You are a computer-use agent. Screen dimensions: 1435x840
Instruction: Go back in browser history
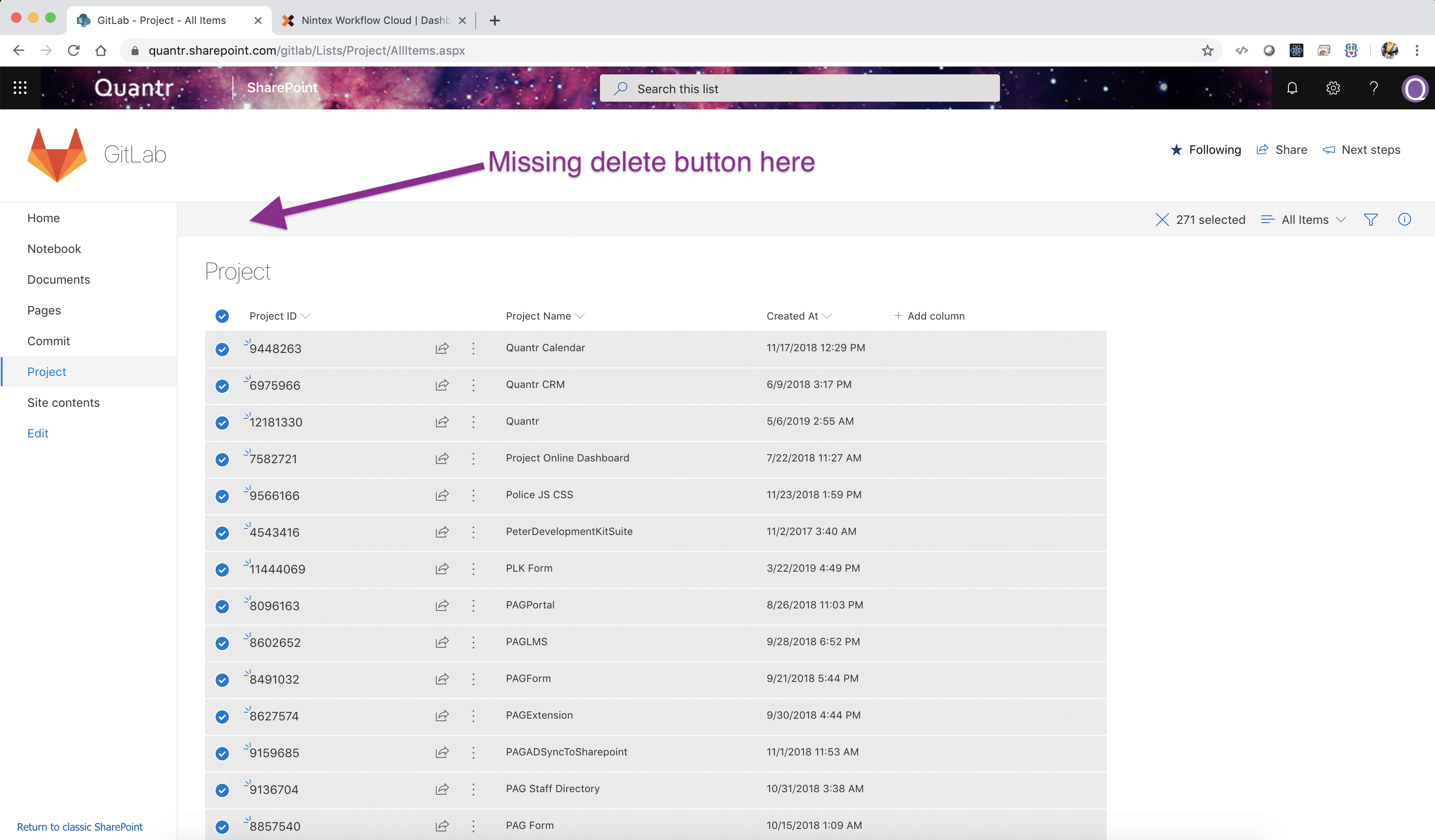point(19,51)
